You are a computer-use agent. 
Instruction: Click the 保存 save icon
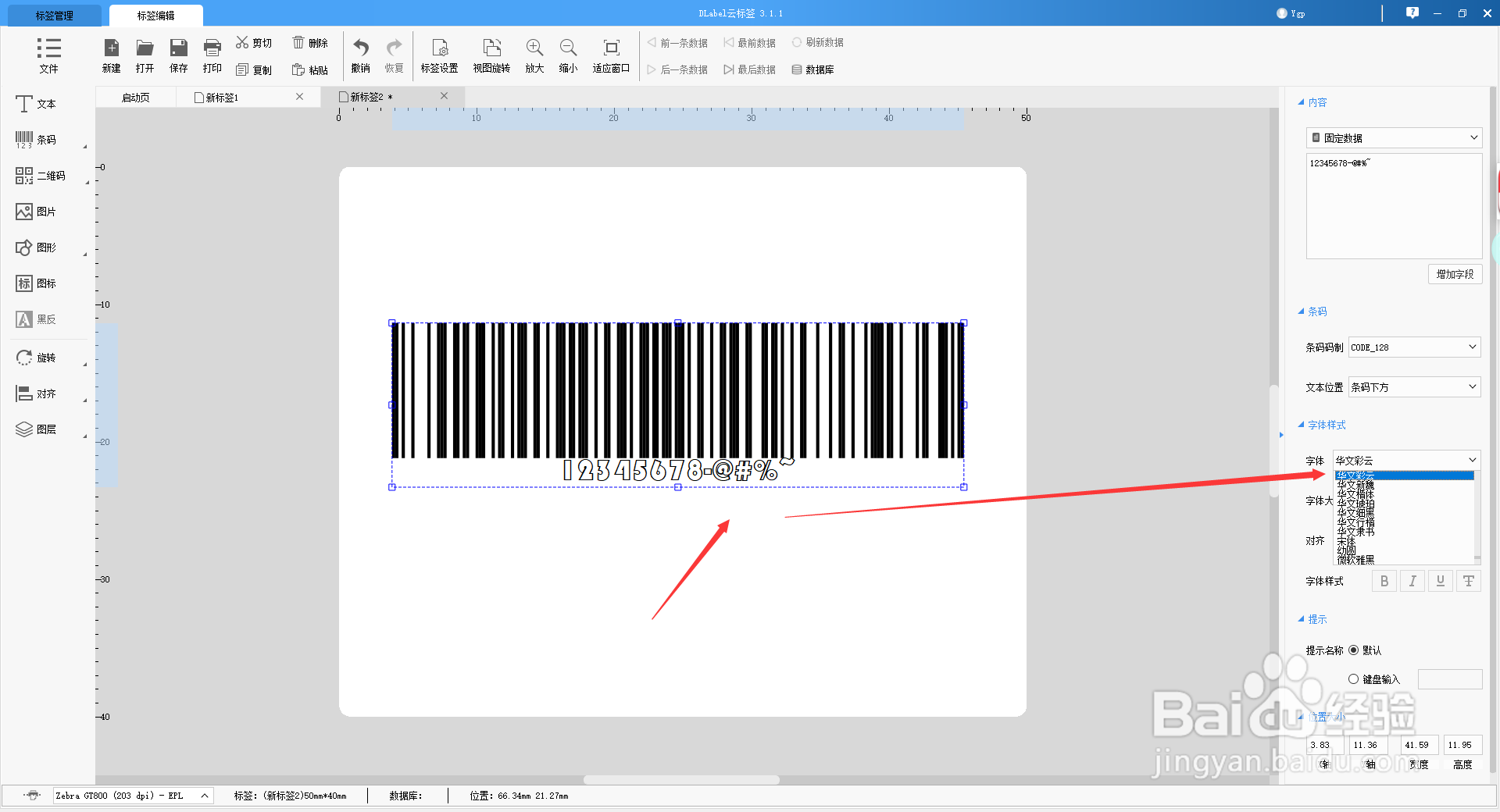[x=178, y=55]
